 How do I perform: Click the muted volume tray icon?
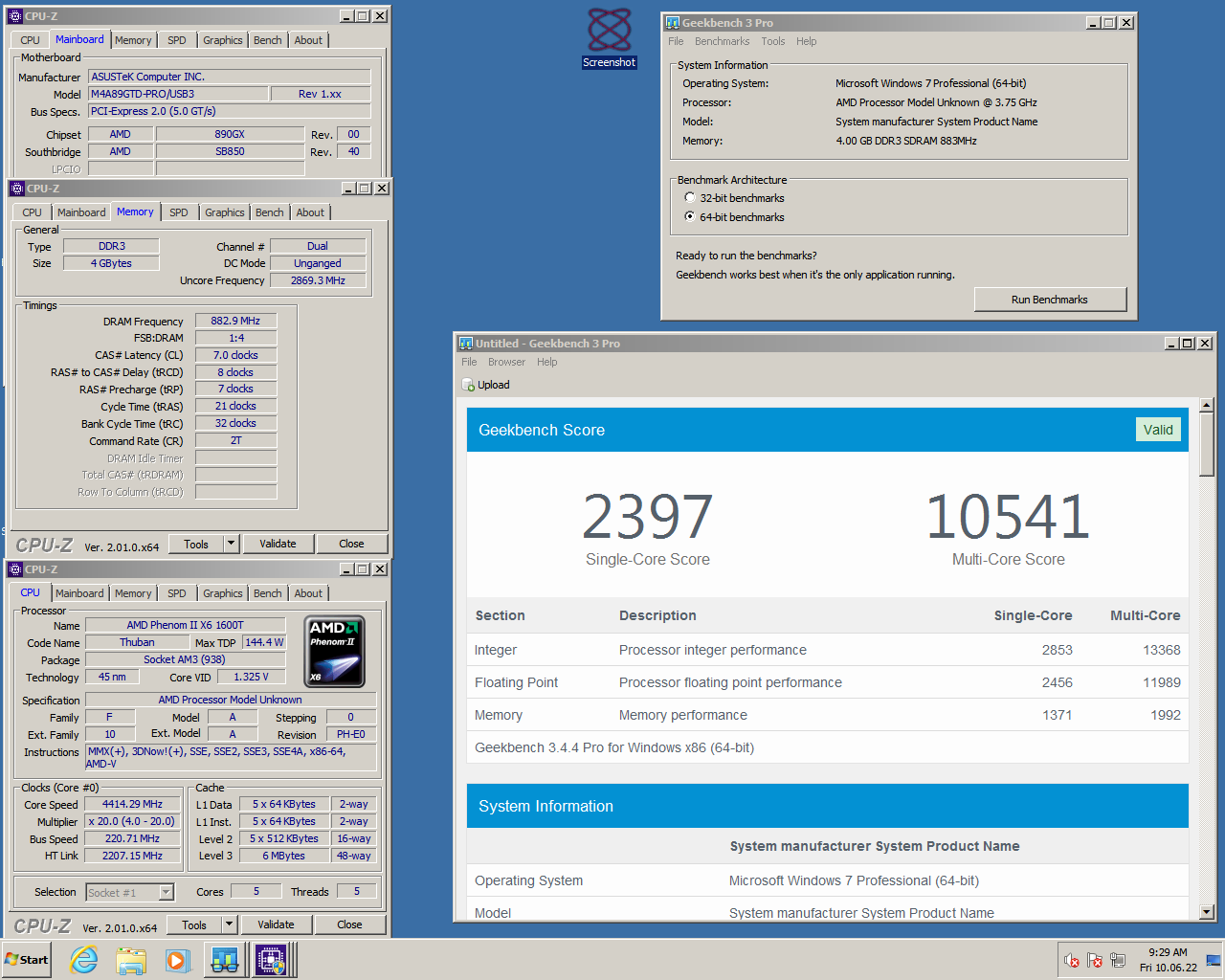coord(1072,960)
